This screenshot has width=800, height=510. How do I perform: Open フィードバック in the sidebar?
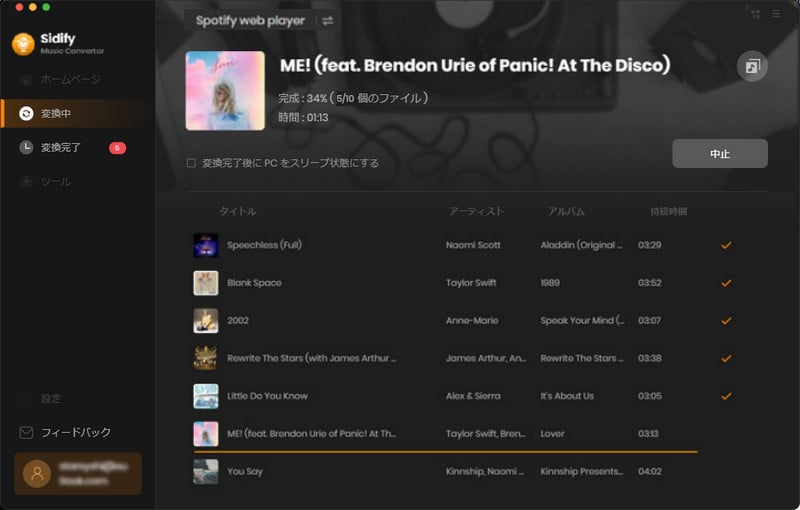(x=78, y=432)
